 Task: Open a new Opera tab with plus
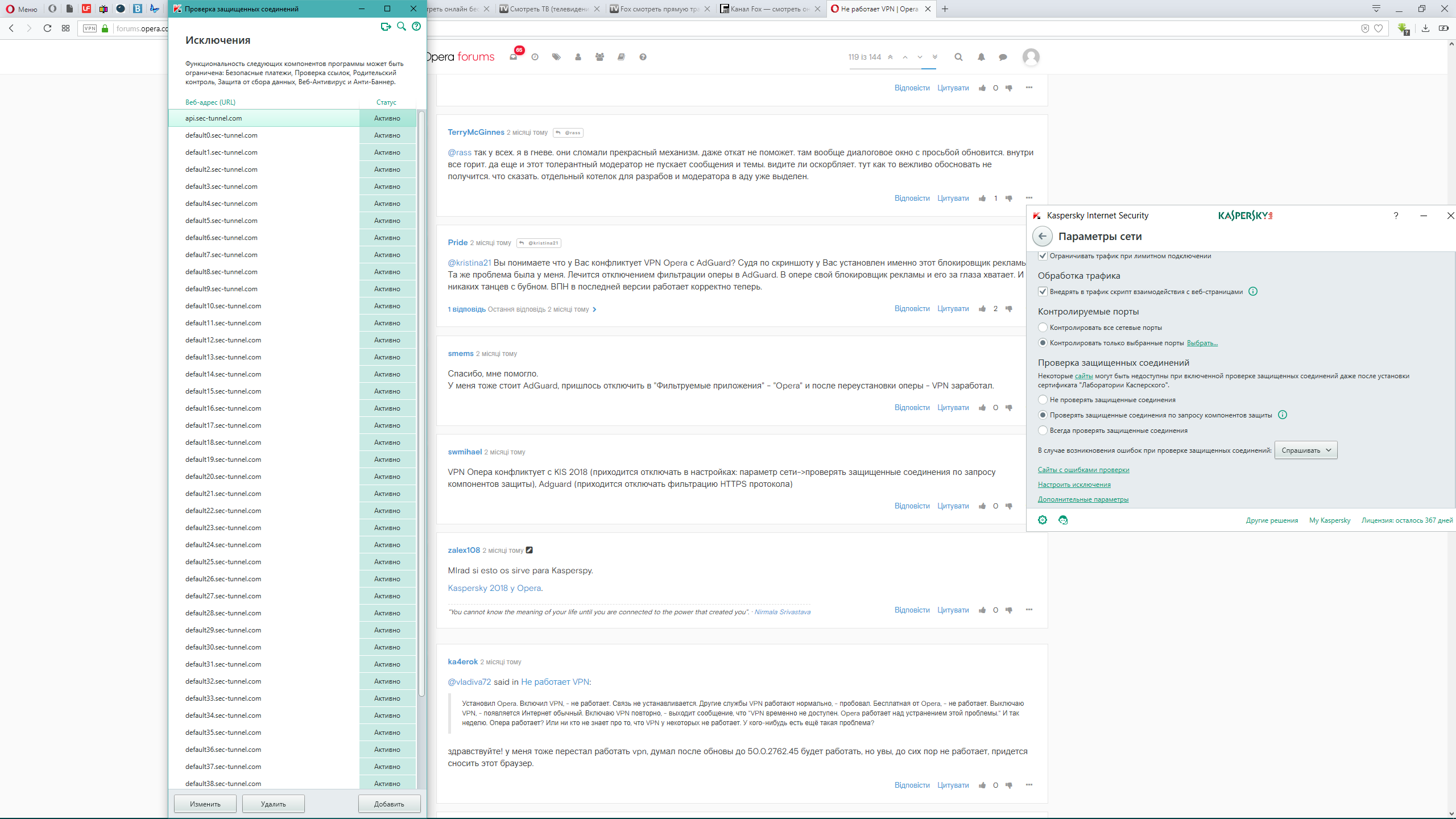pyautogui.click(x=945, y=9)
